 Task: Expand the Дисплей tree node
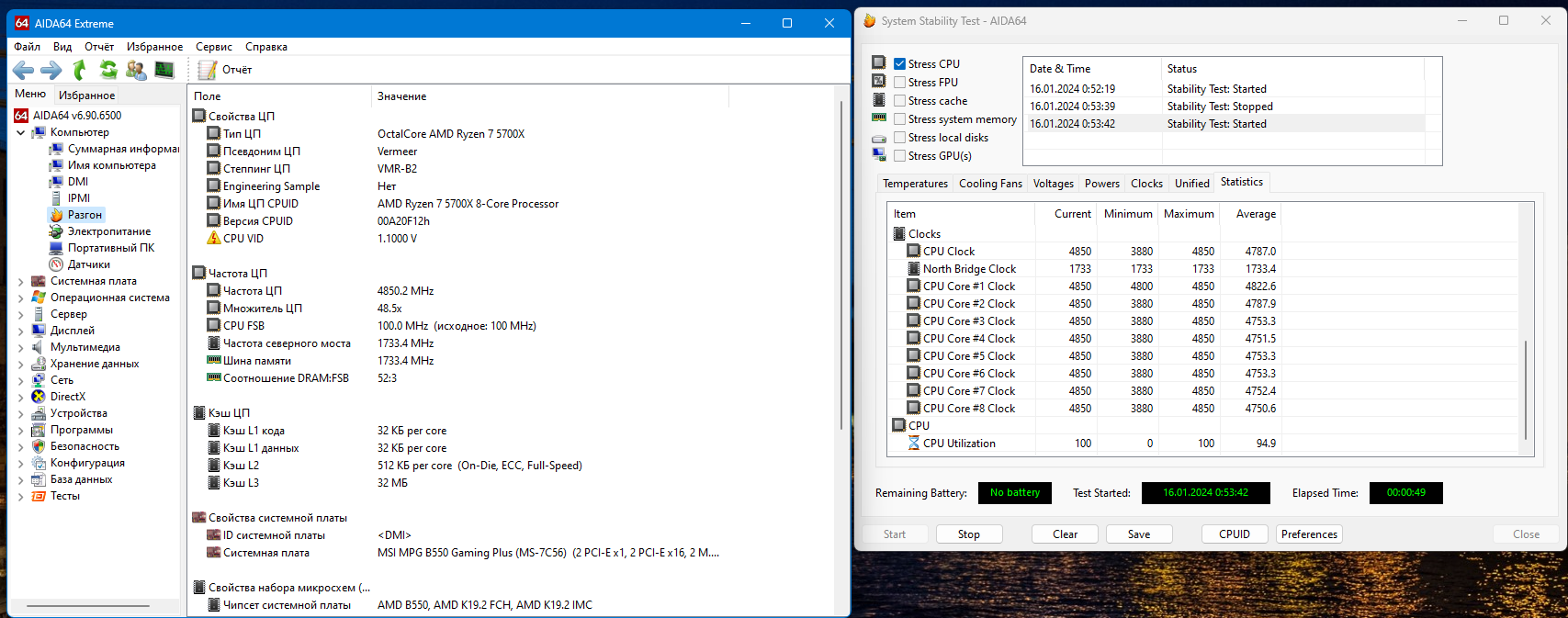21,331
